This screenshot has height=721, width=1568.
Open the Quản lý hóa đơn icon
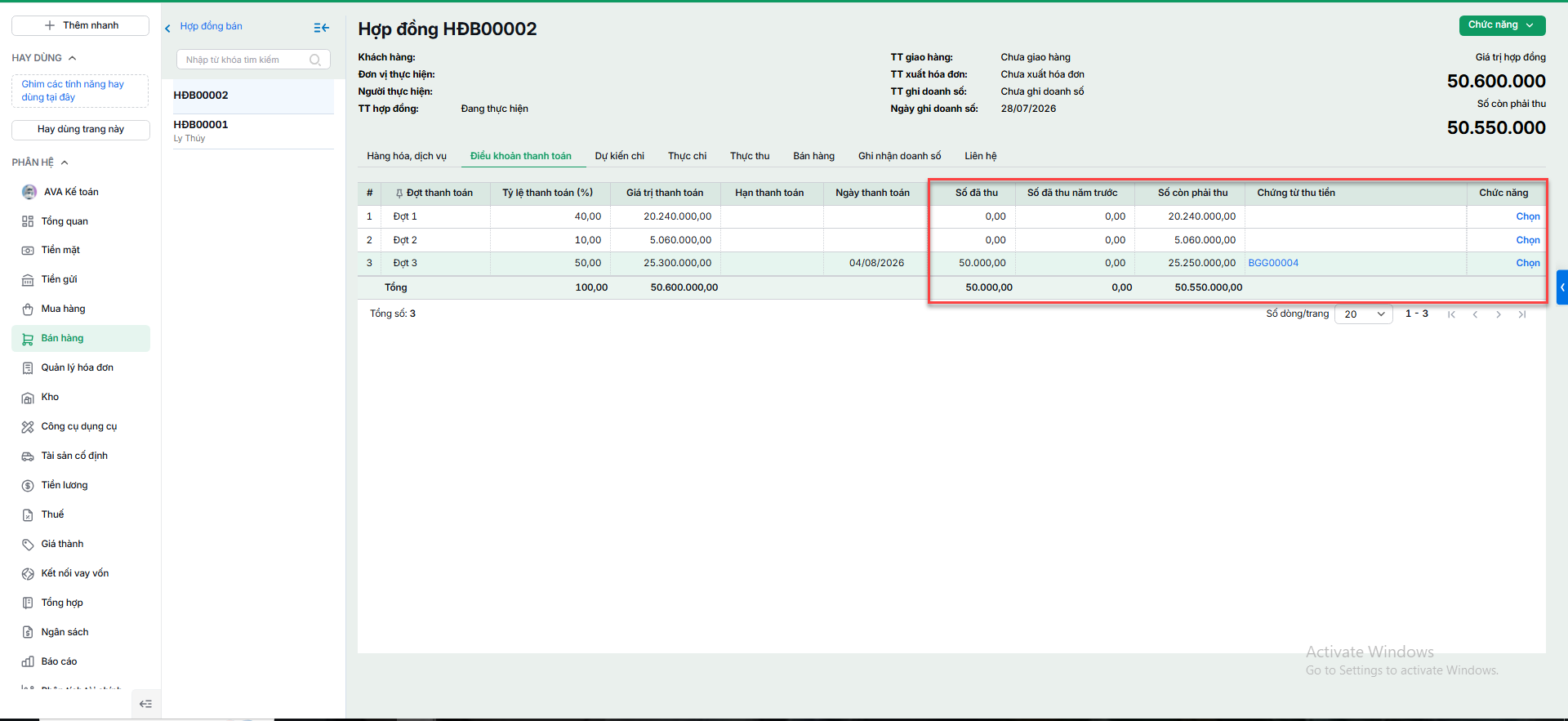click(28, 368)
